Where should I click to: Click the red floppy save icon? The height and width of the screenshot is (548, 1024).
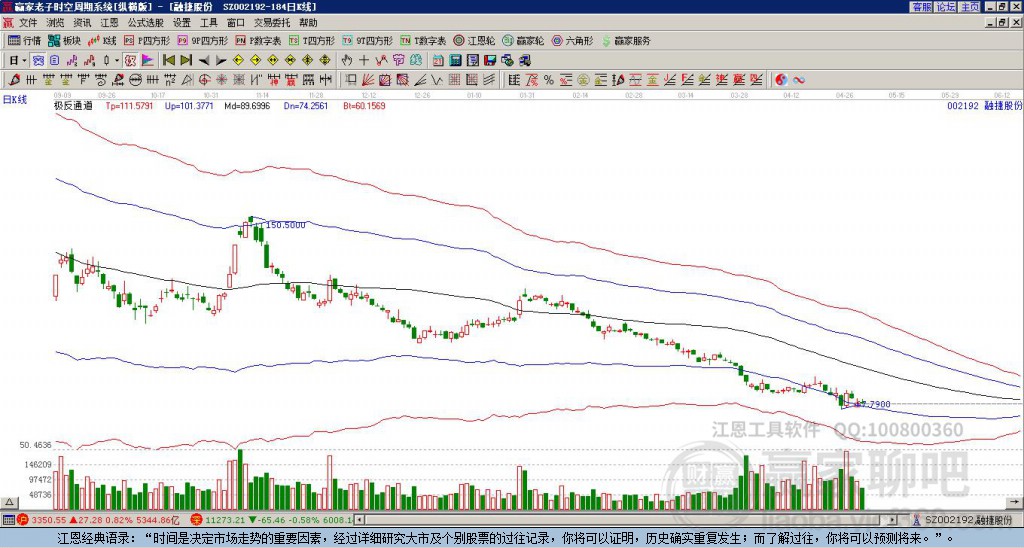(x=490, y=61)
